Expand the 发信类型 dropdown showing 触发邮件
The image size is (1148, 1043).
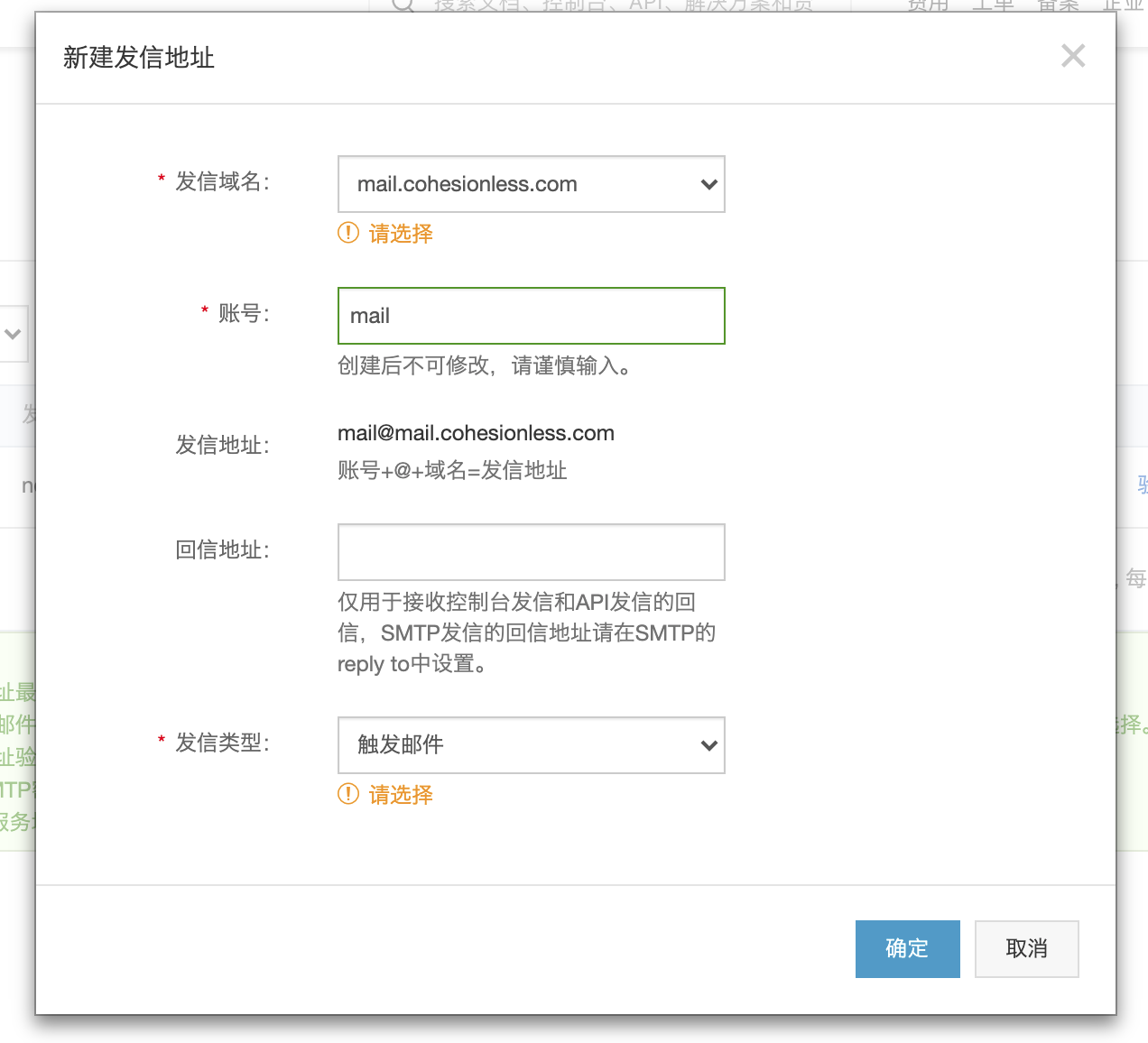pyautogui.click(x=531, y=745)
